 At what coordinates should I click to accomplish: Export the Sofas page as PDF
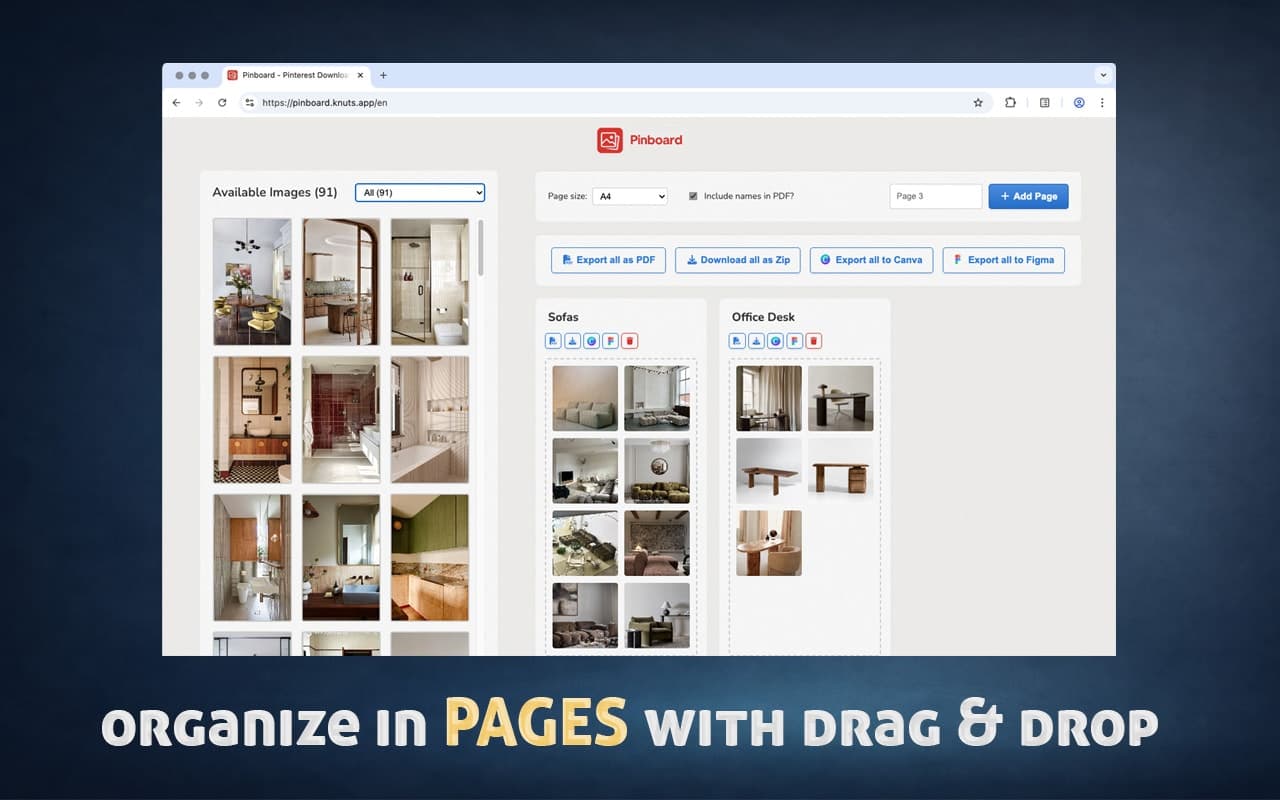point(553,340)
